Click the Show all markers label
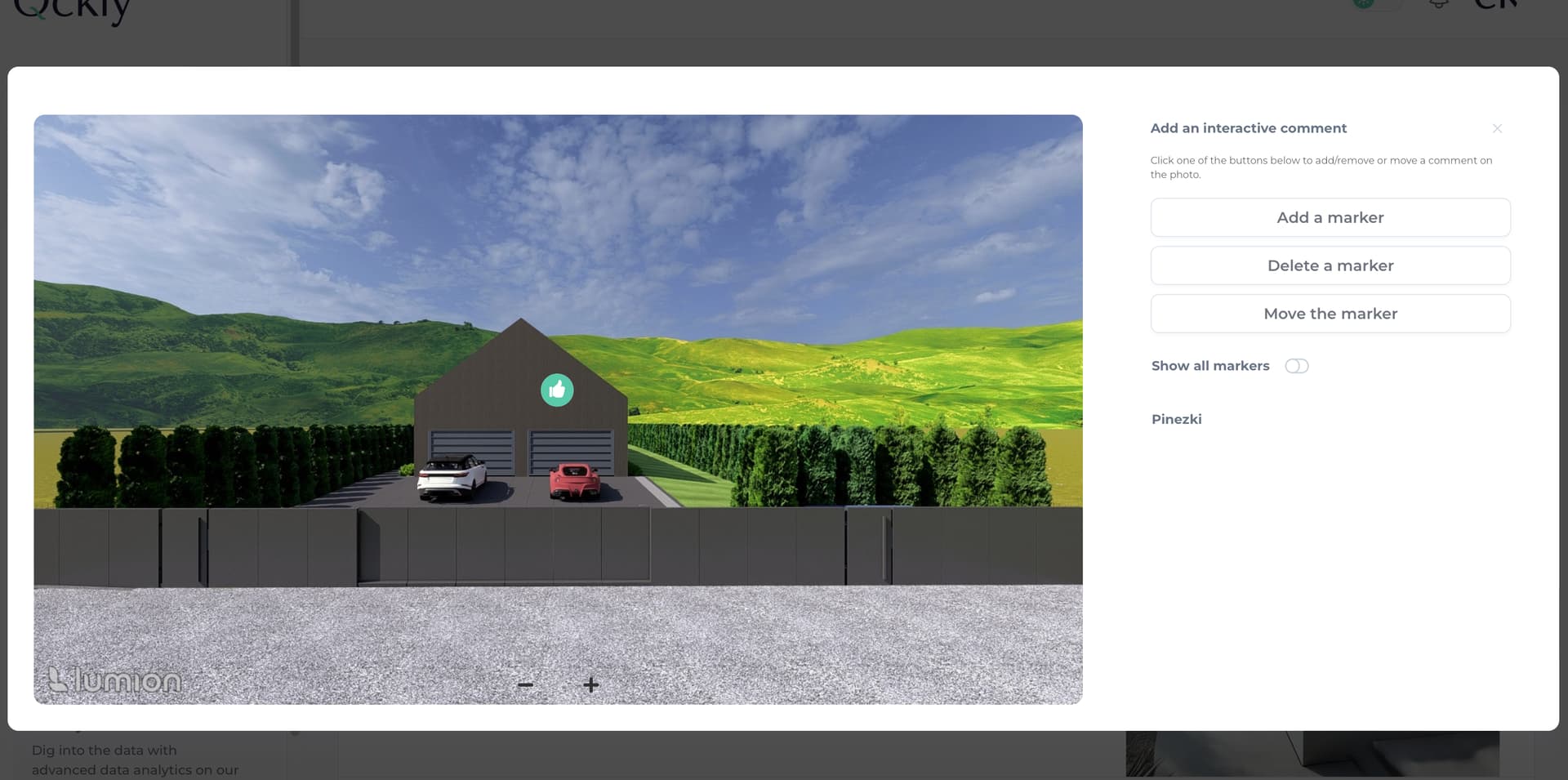This screenshot has width=1568, height=780. click(1209, 366)
